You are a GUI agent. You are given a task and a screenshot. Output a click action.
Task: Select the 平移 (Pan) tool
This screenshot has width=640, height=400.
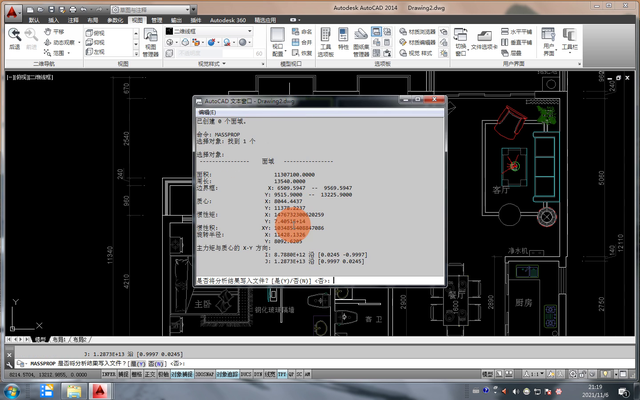point(54,31)
